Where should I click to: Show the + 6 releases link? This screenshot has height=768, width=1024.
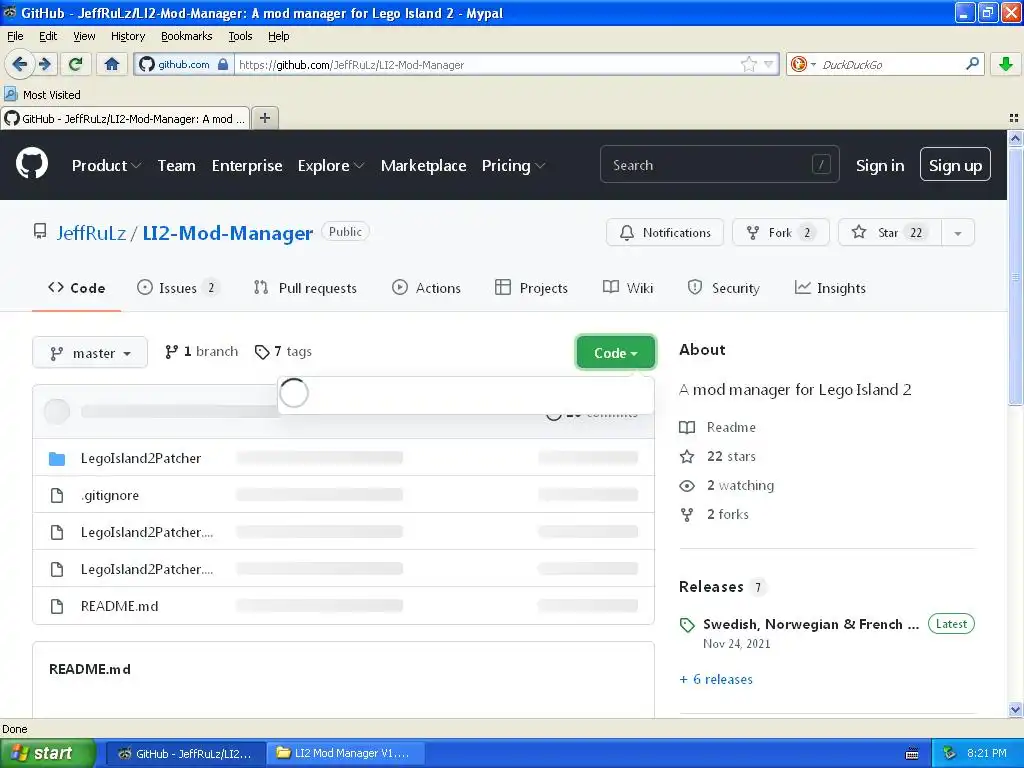716,679
